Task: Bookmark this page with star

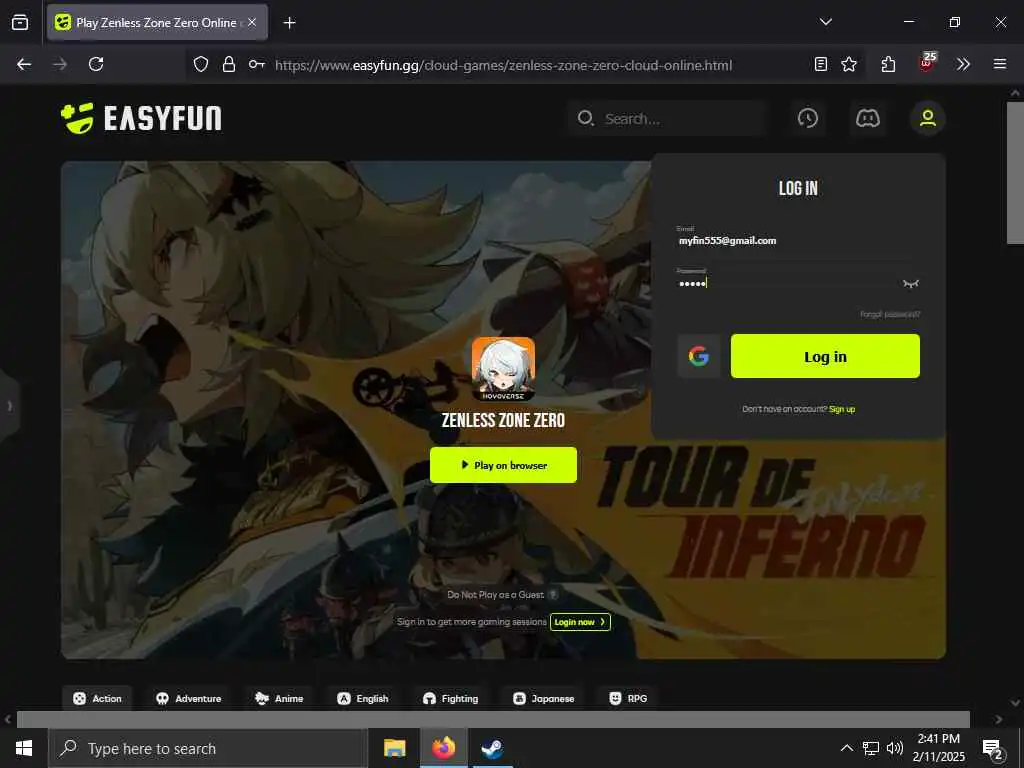Action: [849, 64]
